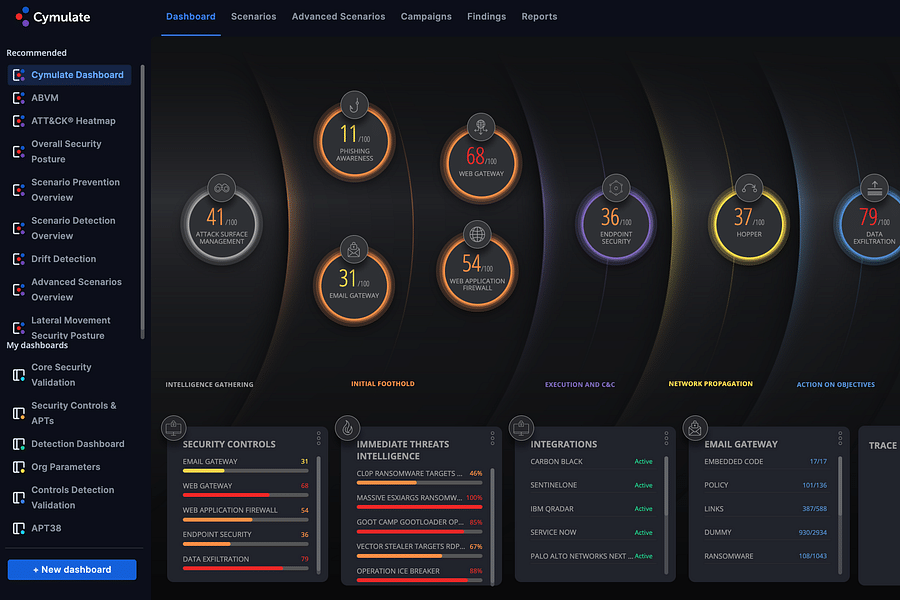Viewport: 900px width, 600px height.
Task: Toggle Carbon Black active status
Action: [x=644, y=461]
